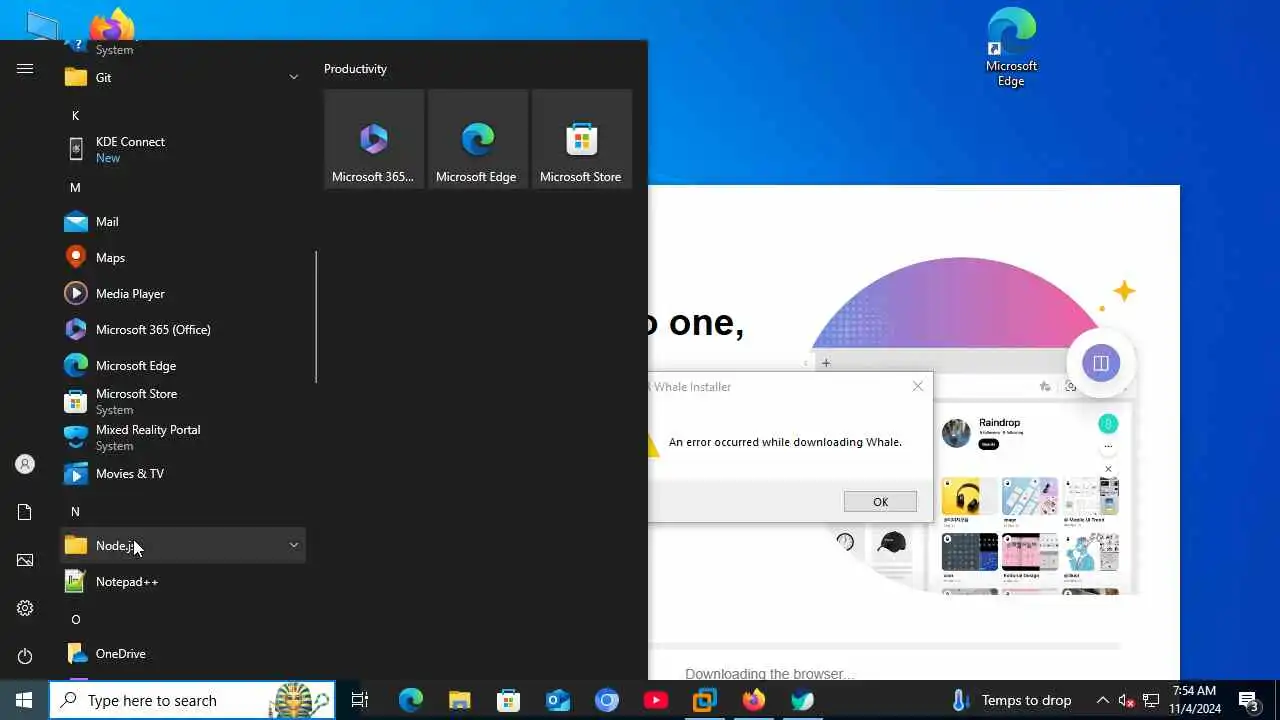The width and height of the screenshot is (1280, 720).
Task: Launch KDE Connect from the app list
Action: coord(183,149)
